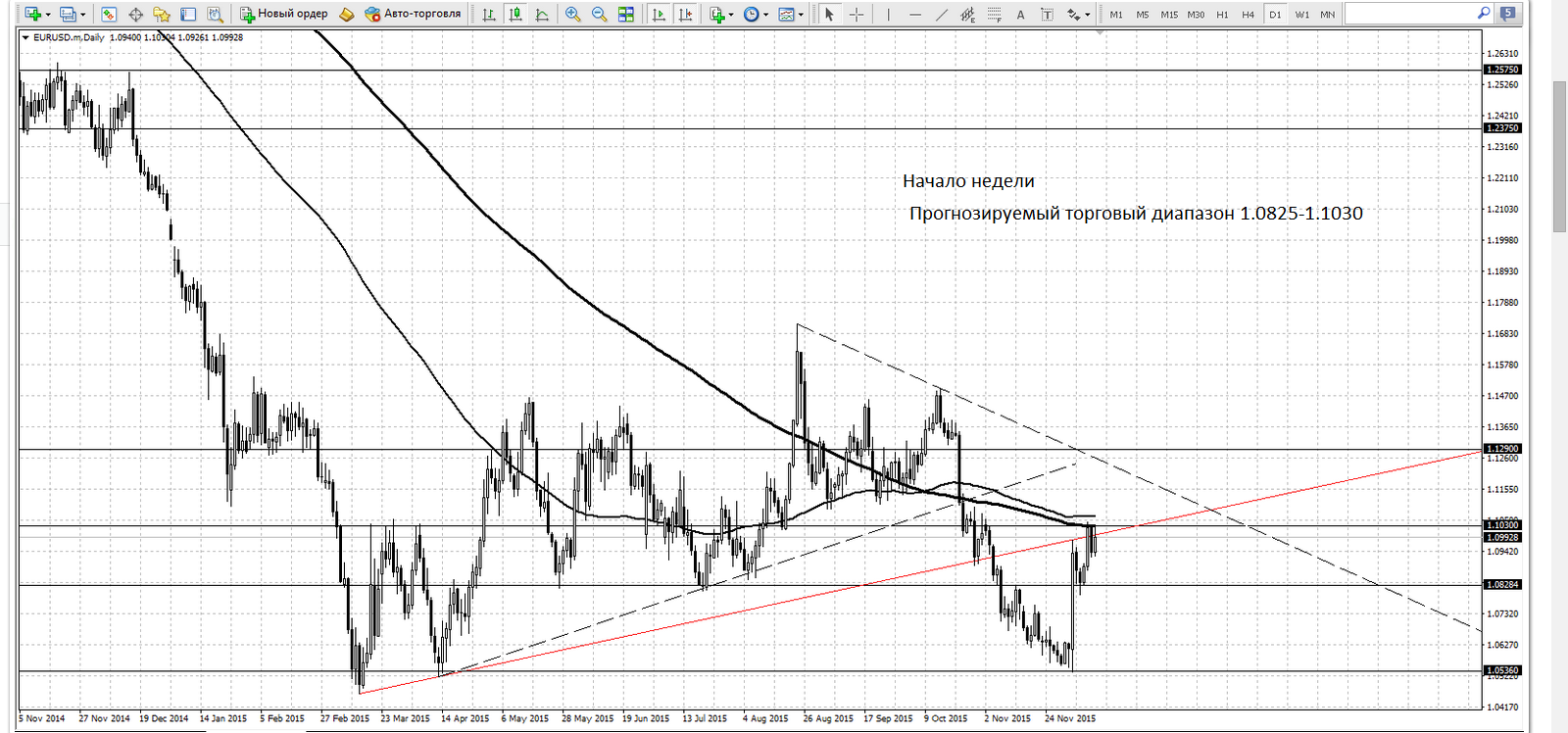This screenshot has height=733, width=1568.
Task: Switch chart to candlestick mode
Action: coord(515,15)
